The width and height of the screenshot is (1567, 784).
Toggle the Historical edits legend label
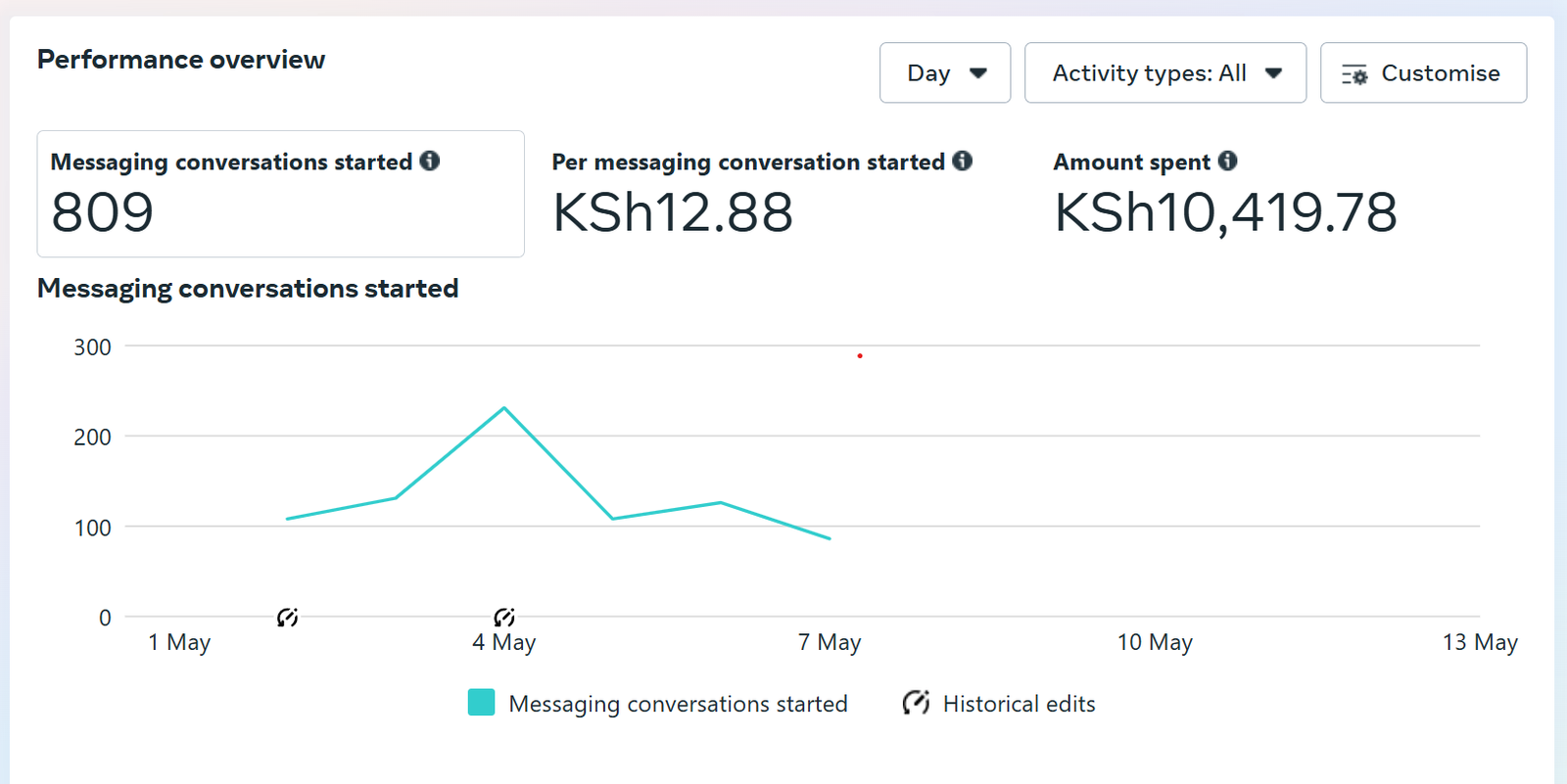[x=1019, y=704]
